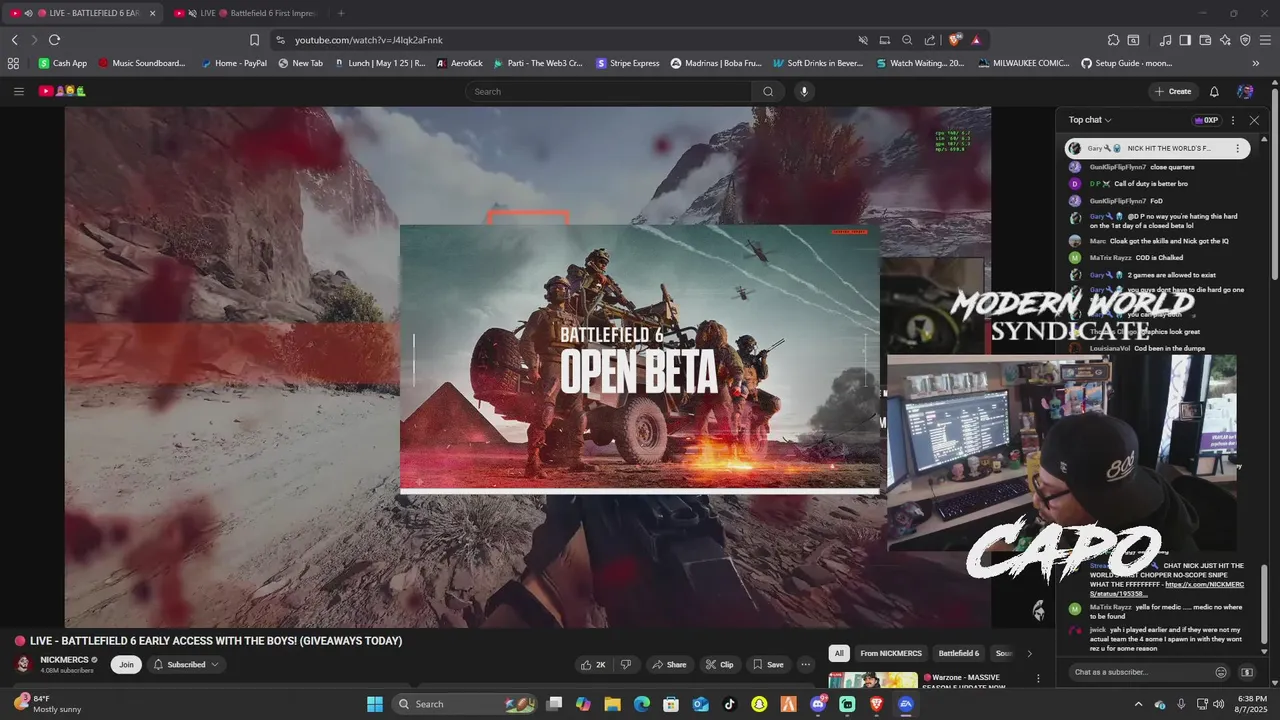
Task: Select the Battlefield 6 filter chip
Action: coord(959,653)
